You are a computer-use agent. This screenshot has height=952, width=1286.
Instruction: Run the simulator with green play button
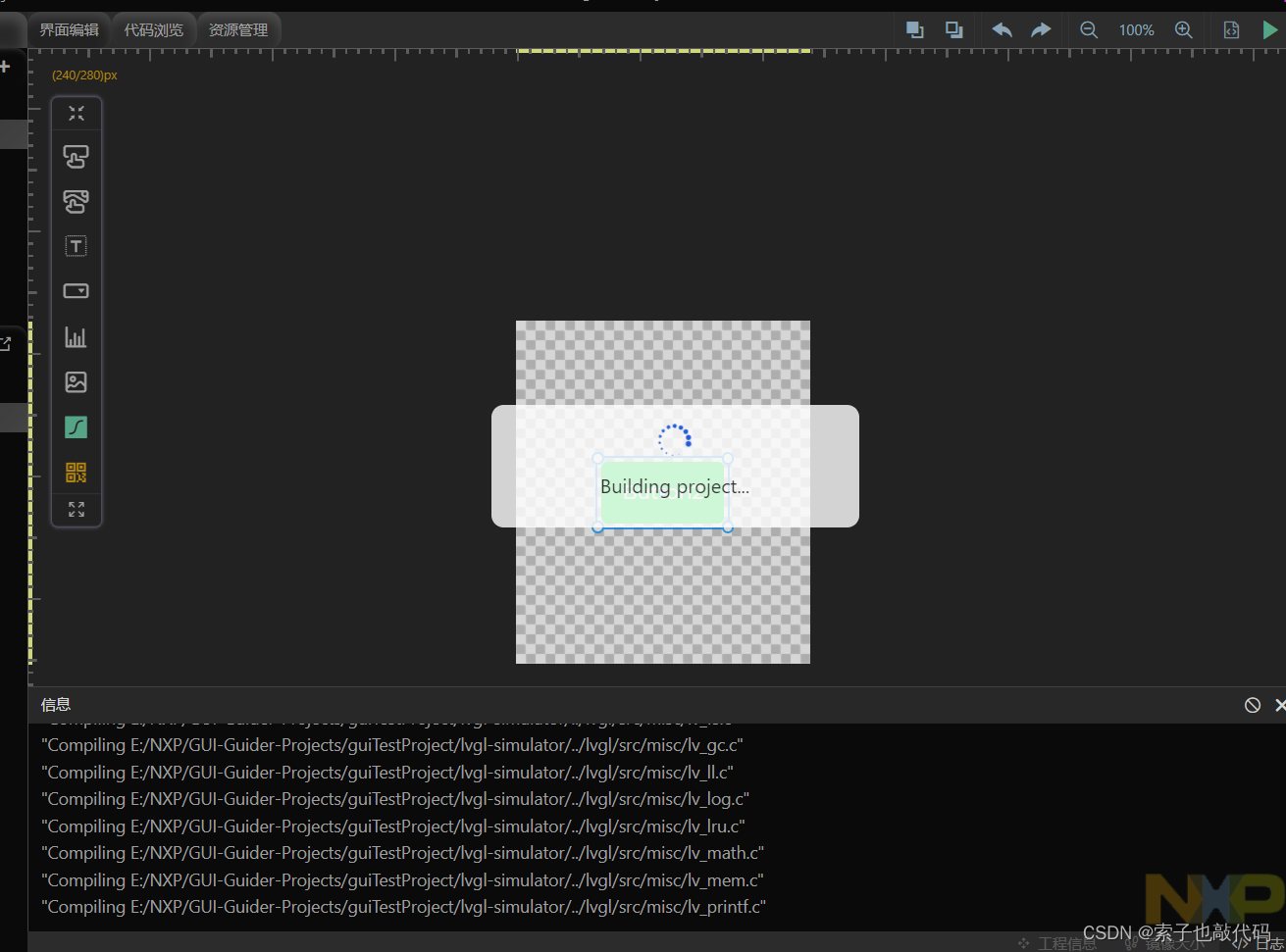pyautogui.click(x=1271, y=30)
